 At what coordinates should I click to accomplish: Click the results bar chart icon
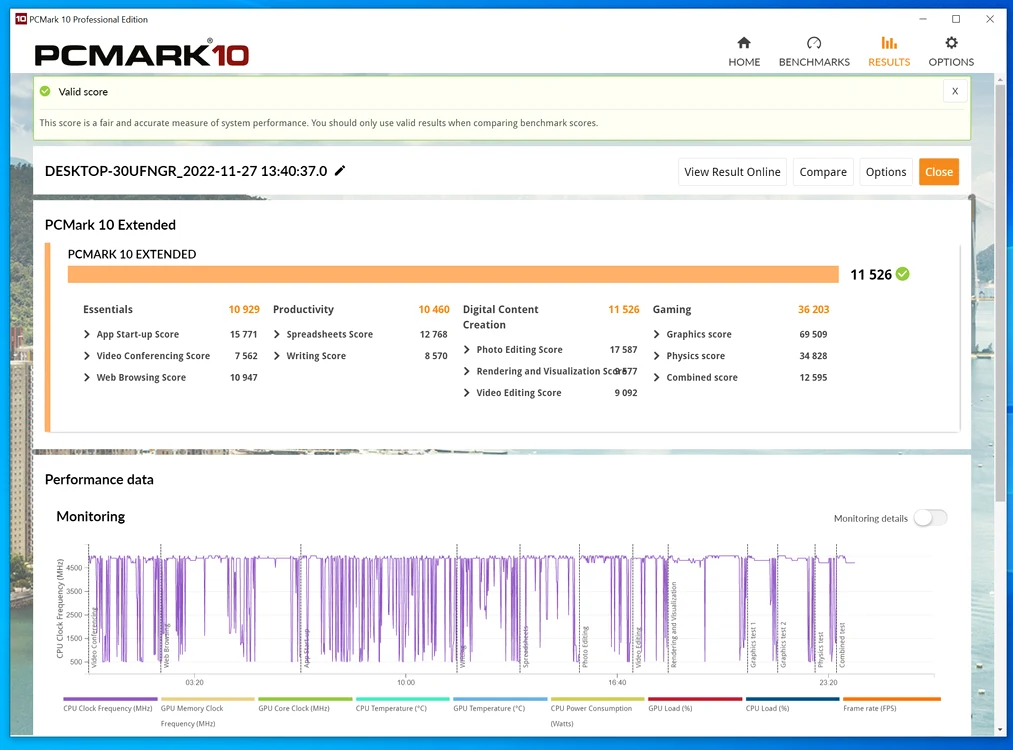pos(889,43)
